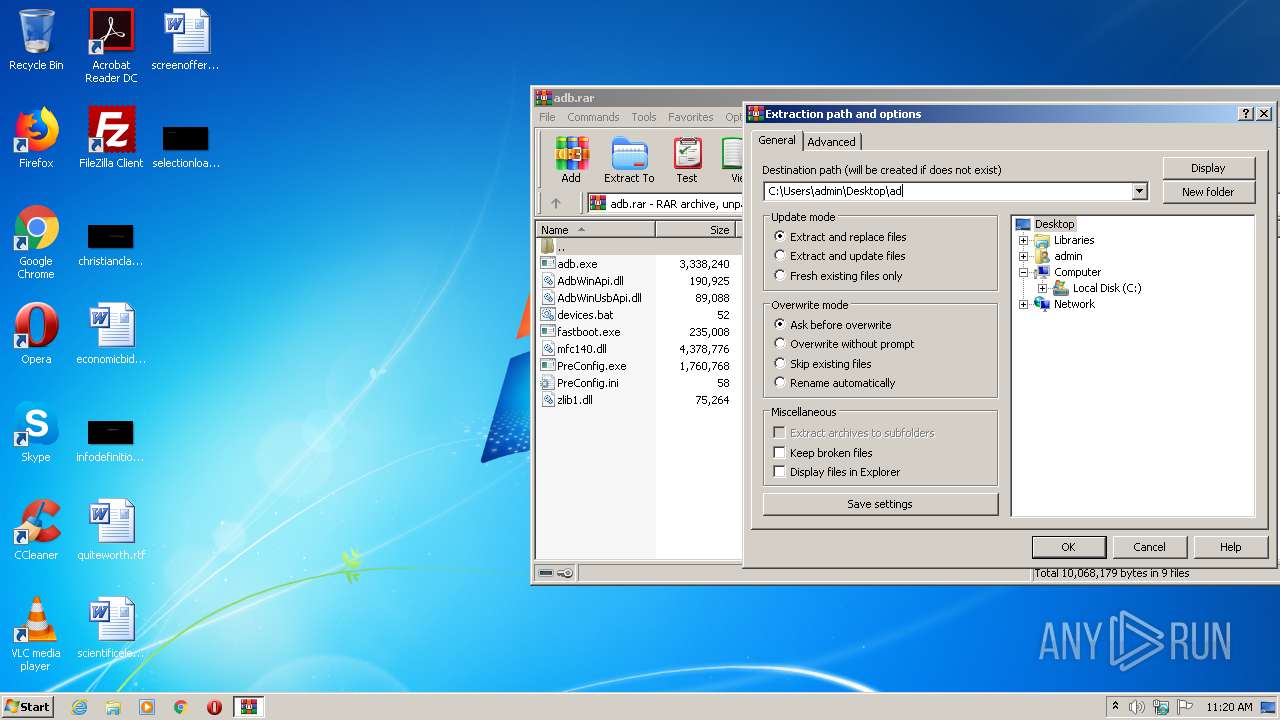Switch to the General tab
1280x720 pixels.
(776, 140)
